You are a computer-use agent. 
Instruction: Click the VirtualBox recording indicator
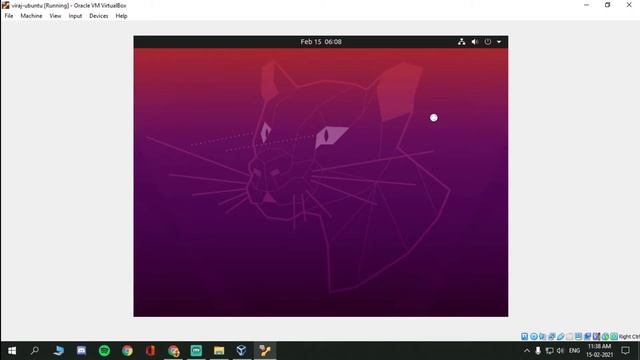coord(587,336)
